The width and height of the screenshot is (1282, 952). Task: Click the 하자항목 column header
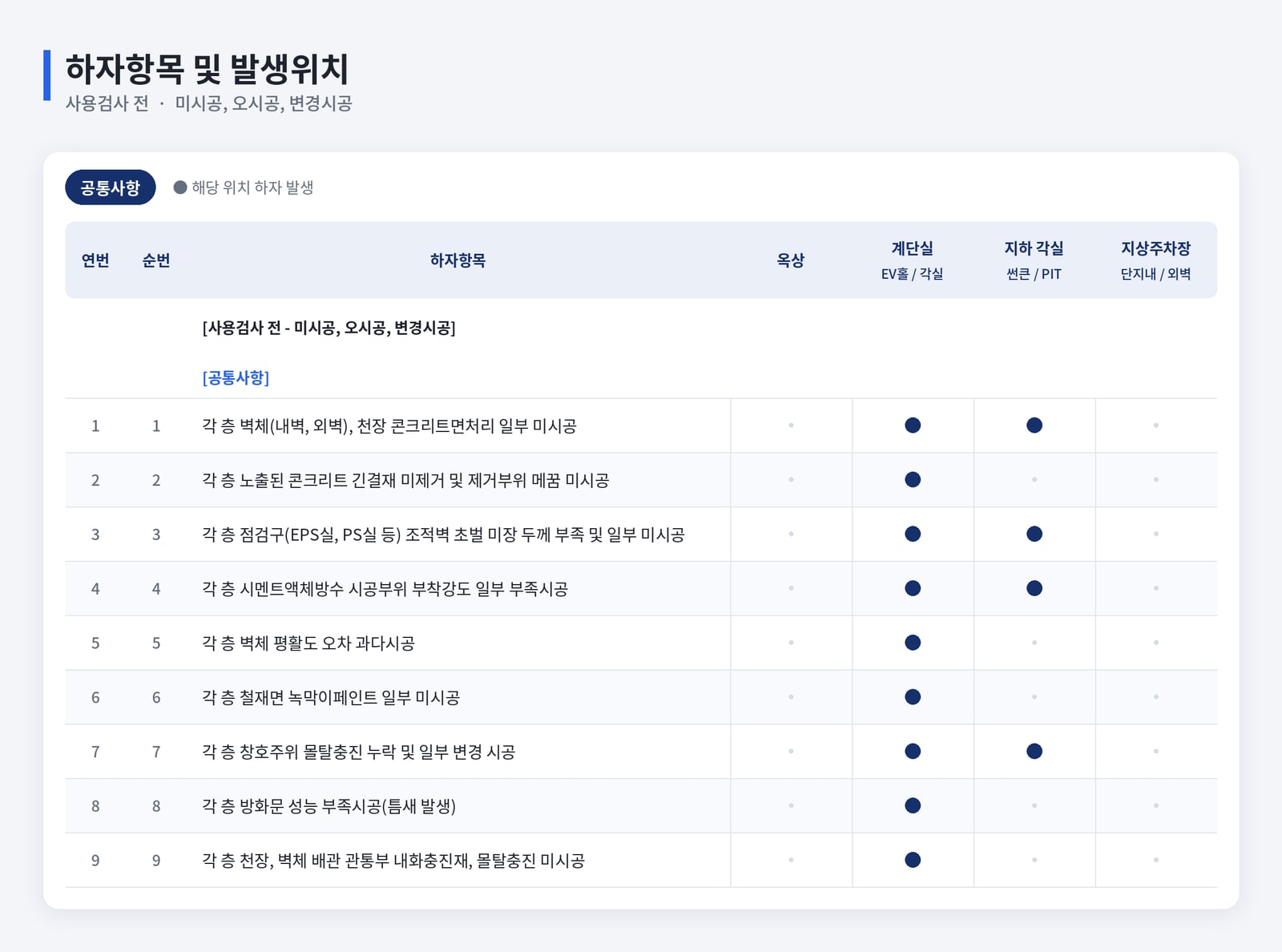458,260
